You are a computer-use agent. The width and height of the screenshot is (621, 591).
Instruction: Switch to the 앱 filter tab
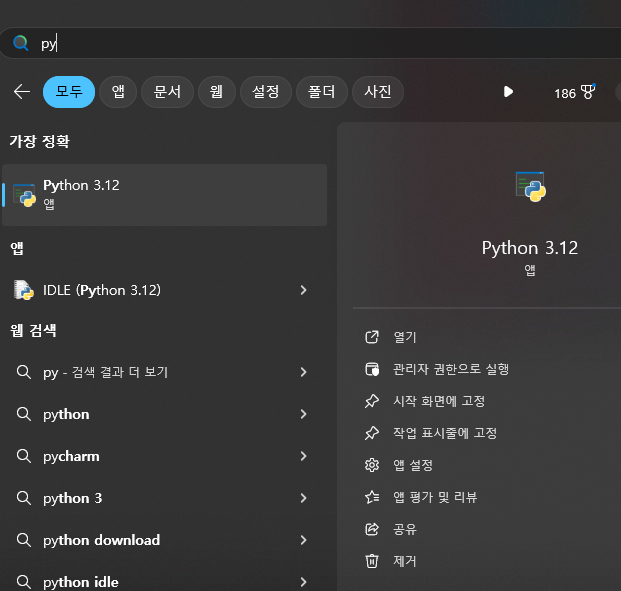118,92
